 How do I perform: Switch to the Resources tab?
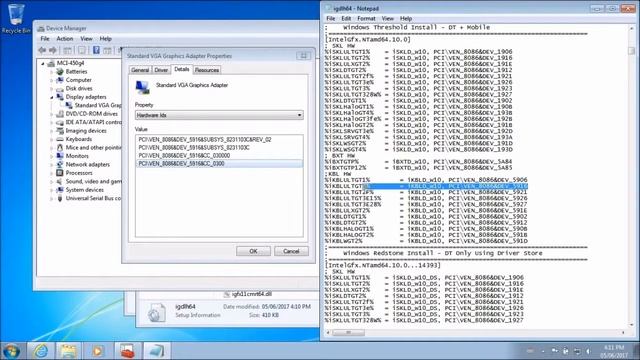[207, 70]
